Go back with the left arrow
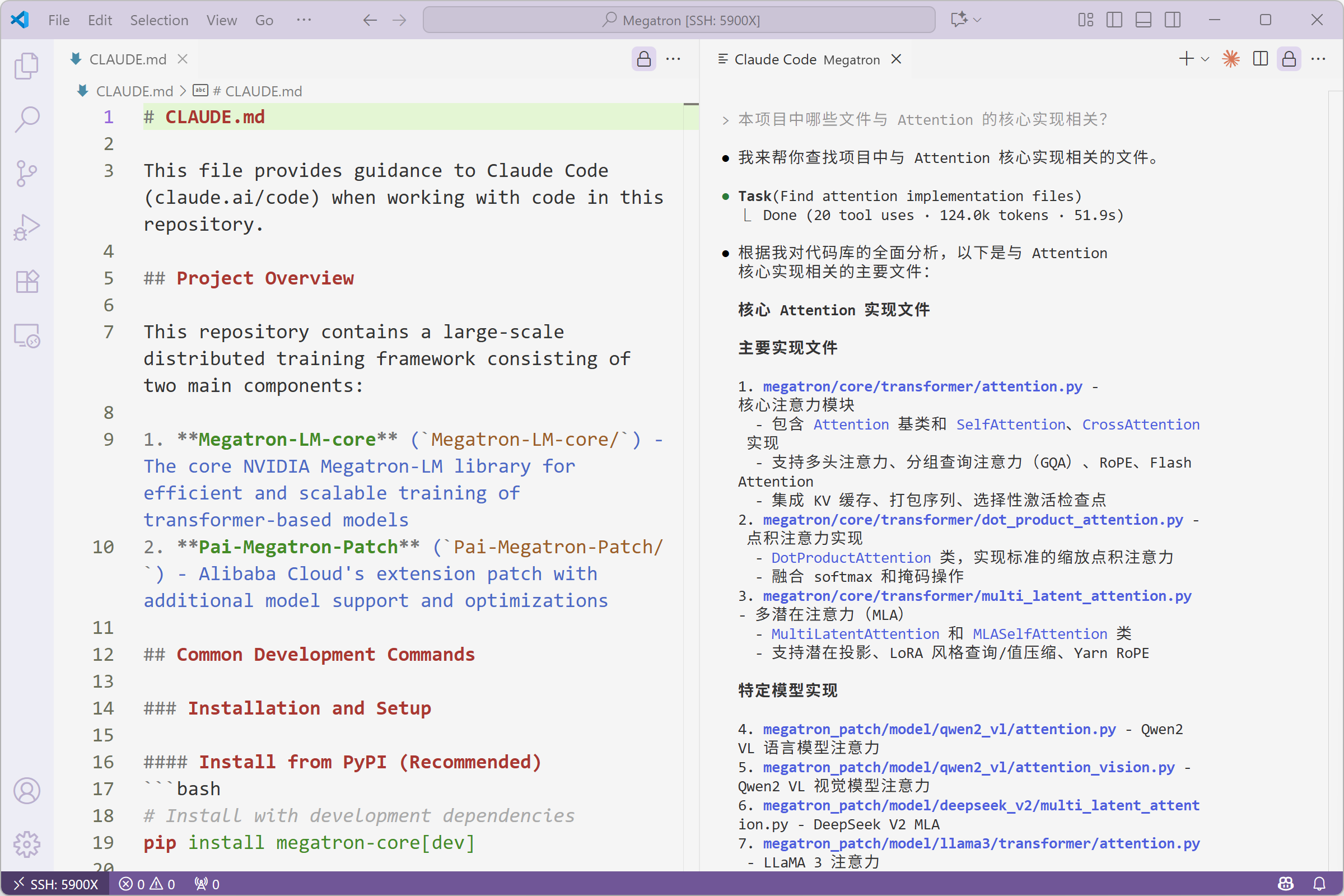 (x=370, y=21)
